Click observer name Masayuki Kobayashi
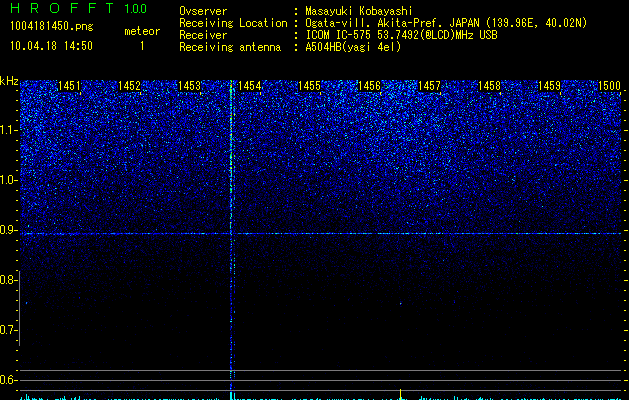Viewport: 629px width, 400px height. tap(359, 11)
